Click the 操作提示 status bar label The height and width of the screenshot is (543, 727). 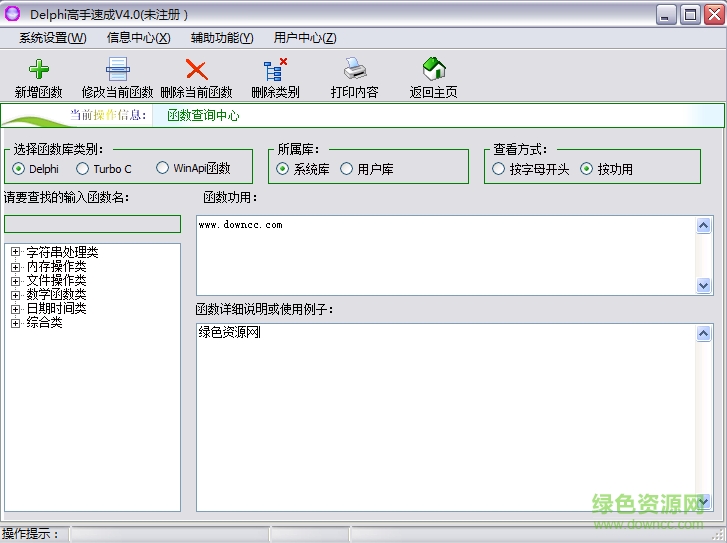[31, 534]
